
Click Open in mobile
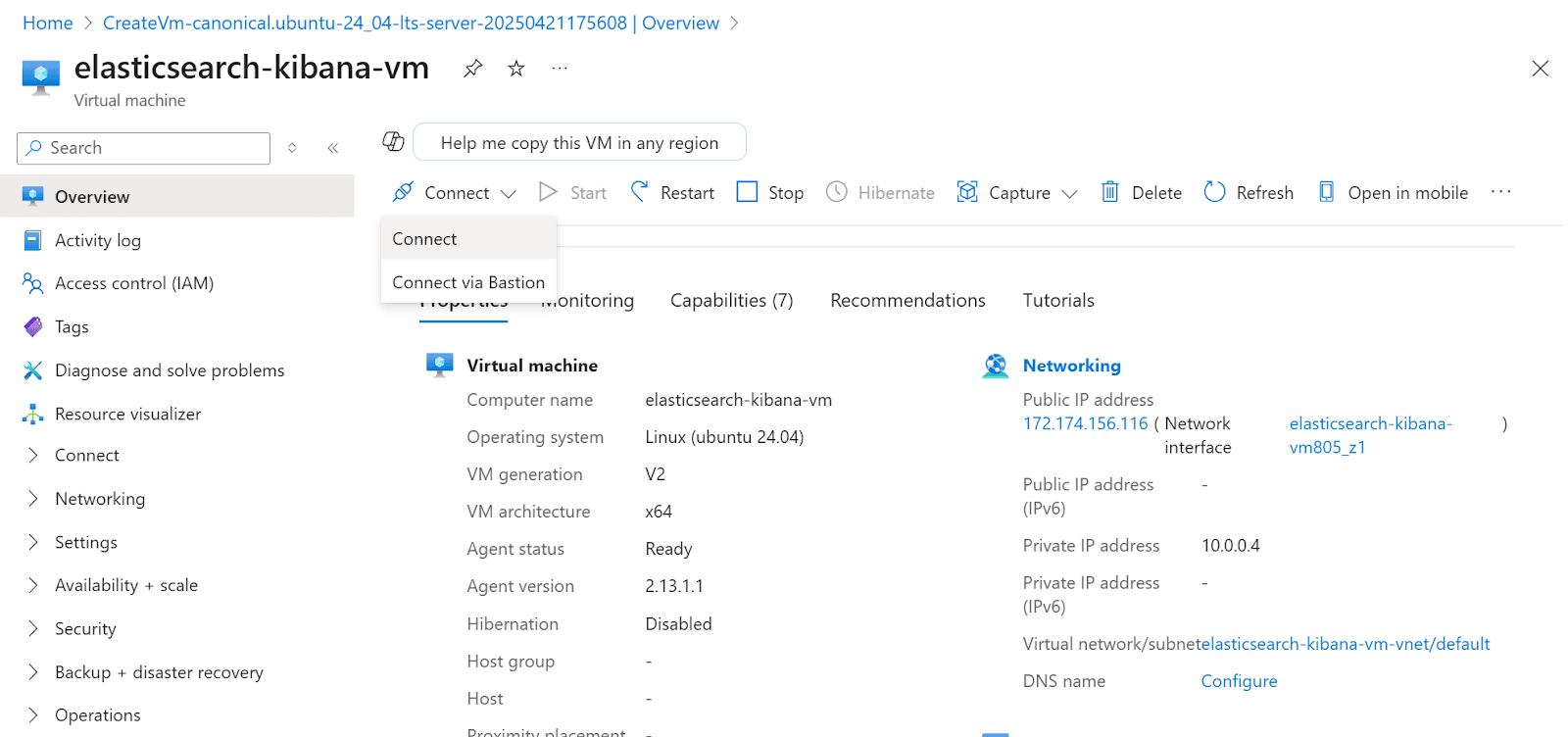(x=1393, y=192)
